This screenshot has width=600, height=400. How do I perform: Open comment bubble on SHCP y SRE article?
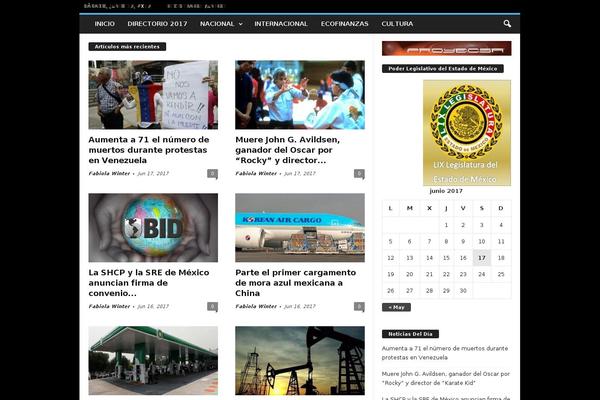pos(212,307)
